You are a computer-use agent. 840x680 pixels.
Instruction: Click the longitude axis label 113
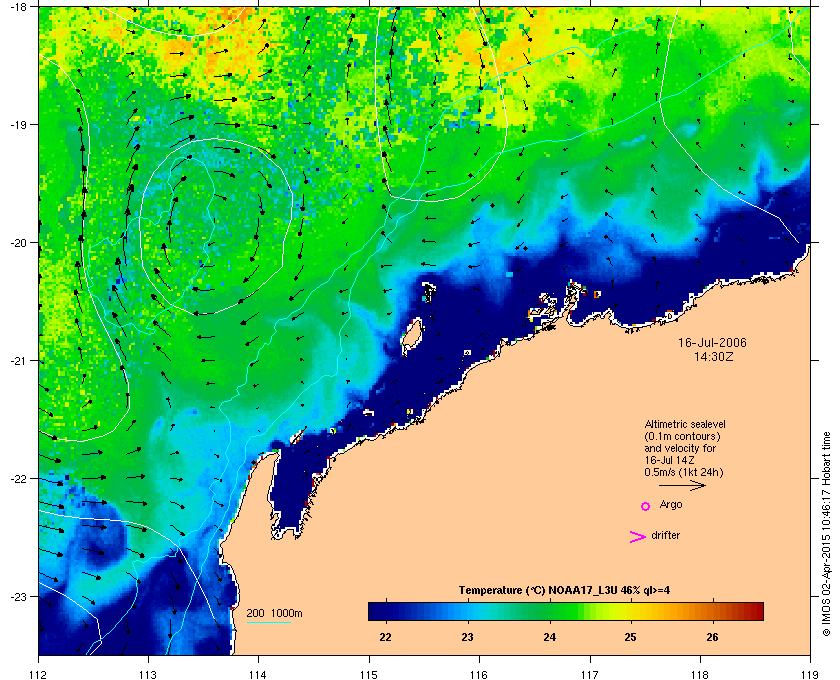point(148,674)
